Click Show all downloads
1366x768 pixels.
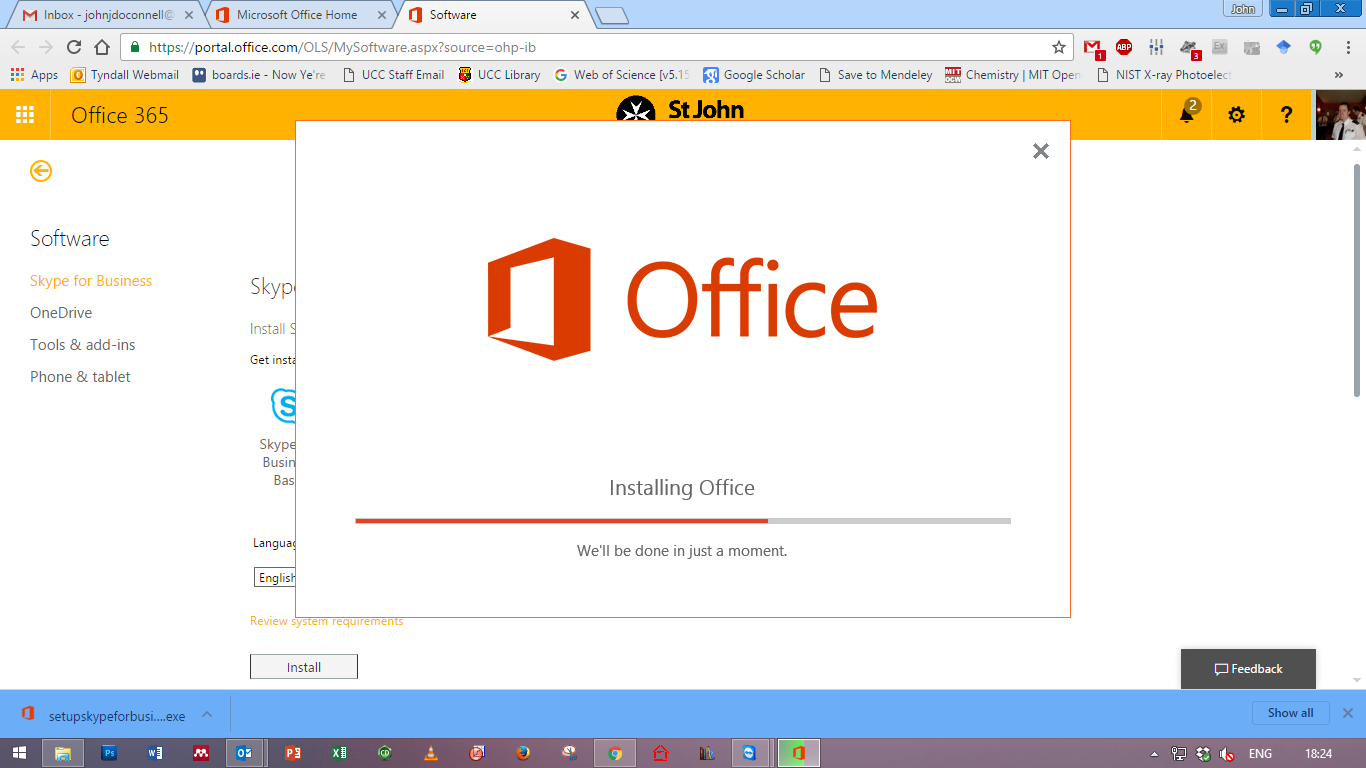point(1290,713)
